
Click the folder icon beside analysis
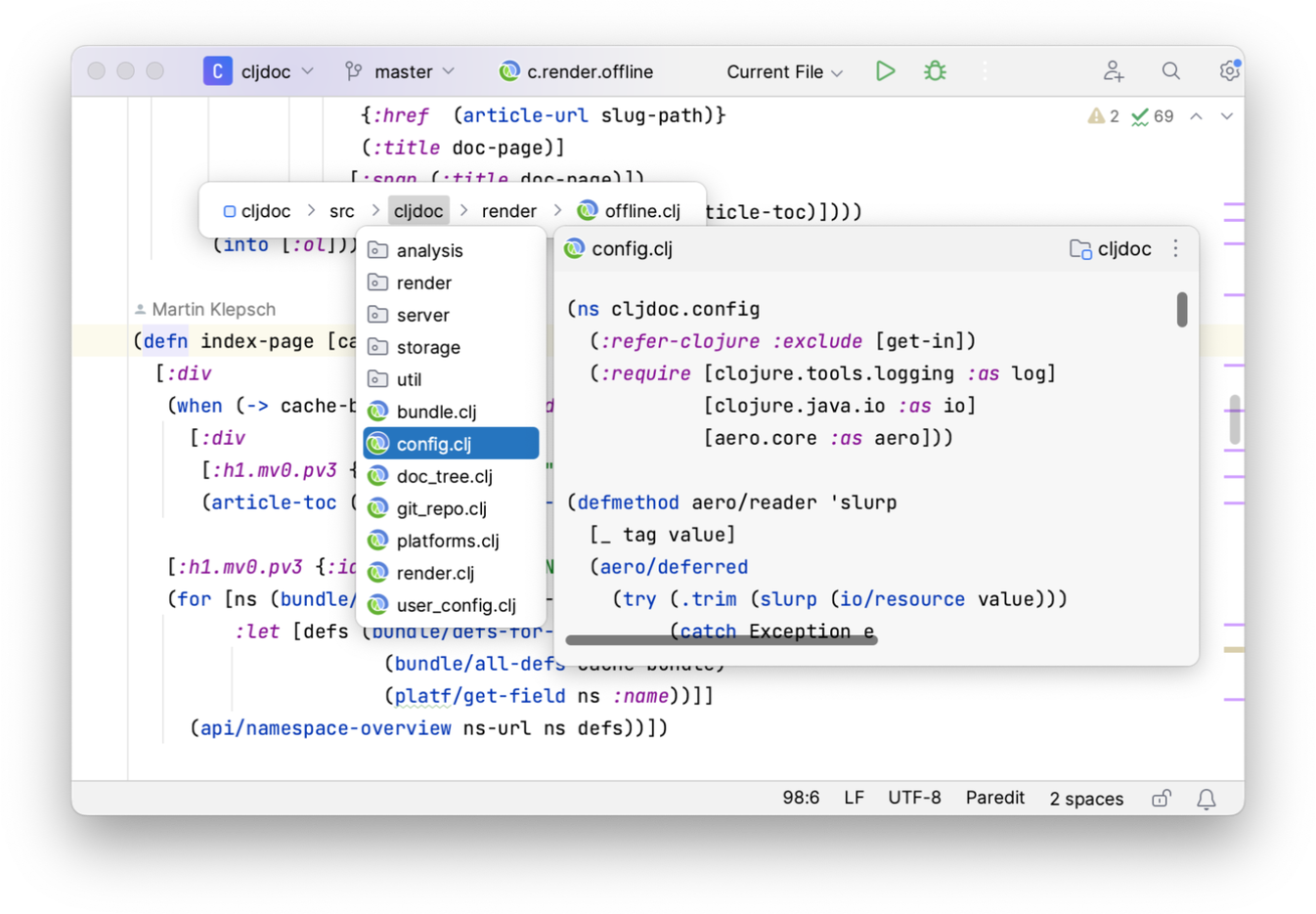tap(377, 250)
